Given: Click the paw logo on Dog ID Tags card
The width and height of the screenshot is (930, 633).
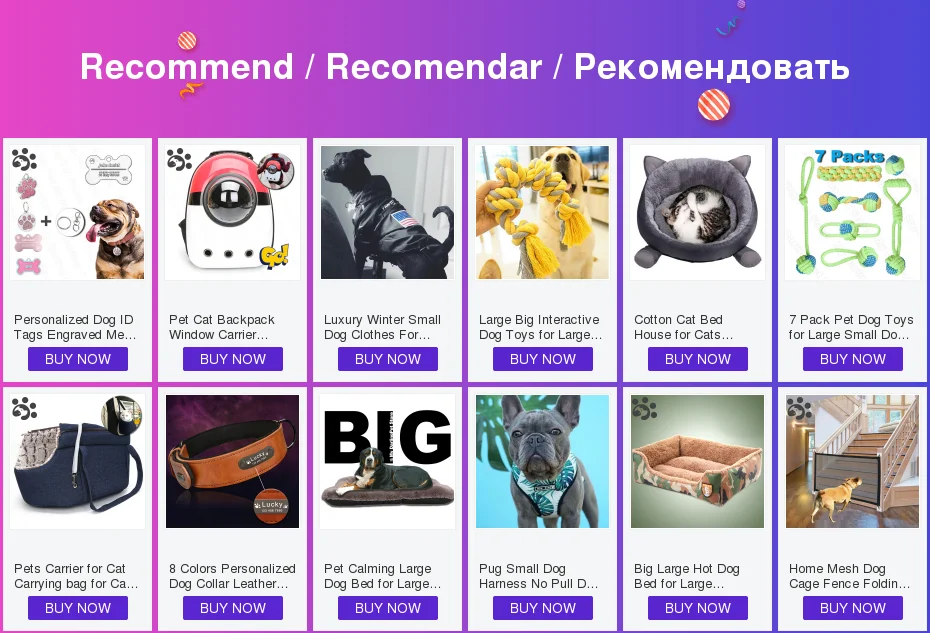Looking at the screenshot, I should (24, 160).
